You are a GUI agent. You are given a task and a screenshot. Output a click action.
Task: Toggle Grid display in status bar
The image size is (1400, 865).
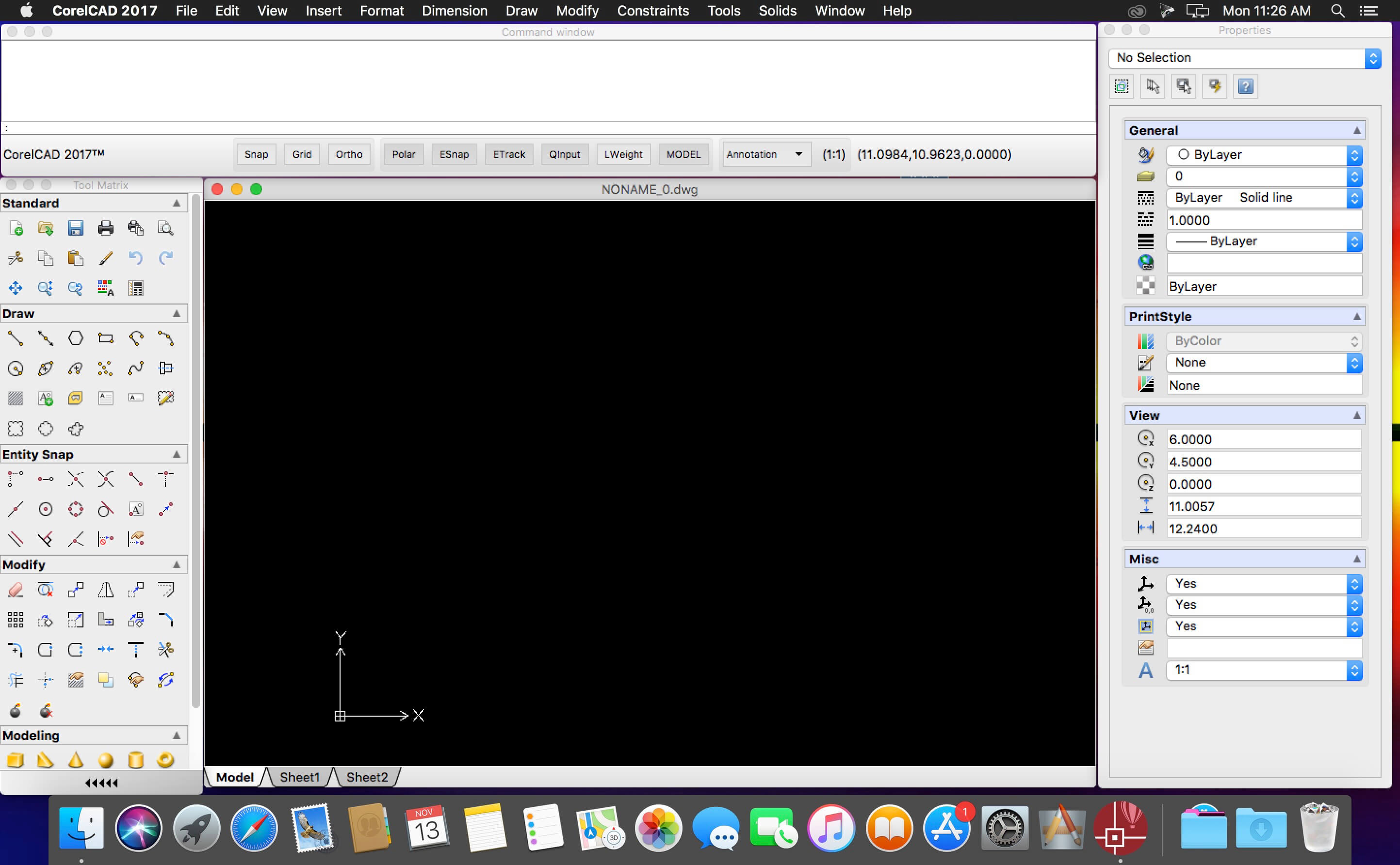point(302,155)
